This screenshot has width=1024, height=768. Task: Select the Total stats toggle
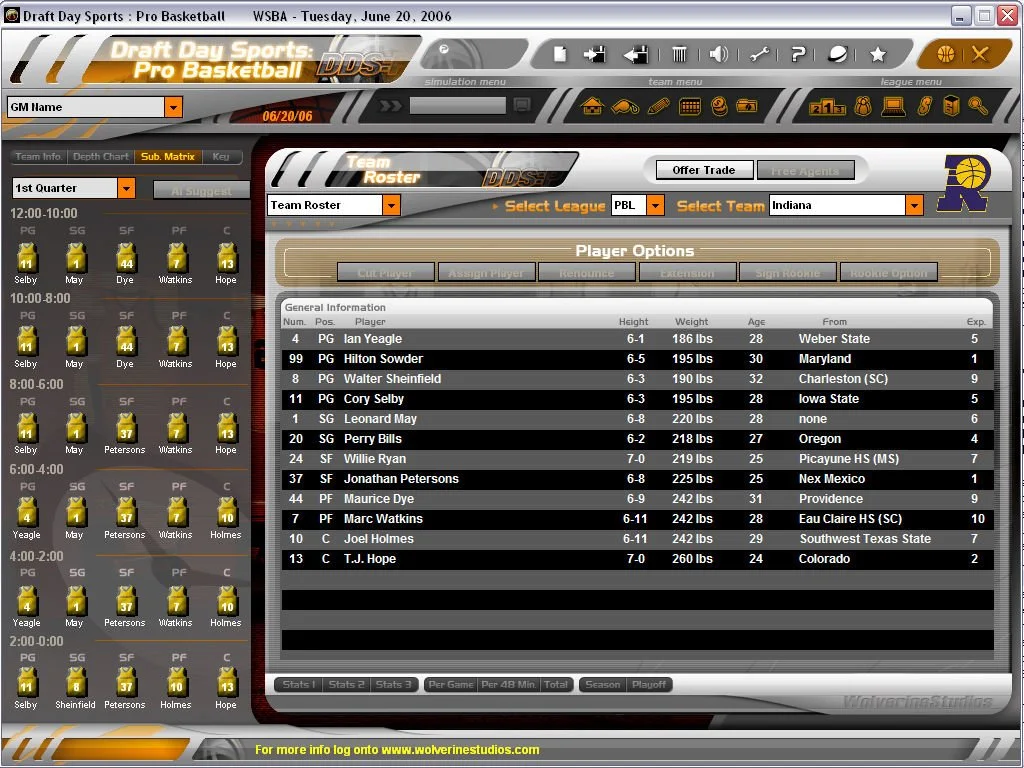[x=556, y=685]
